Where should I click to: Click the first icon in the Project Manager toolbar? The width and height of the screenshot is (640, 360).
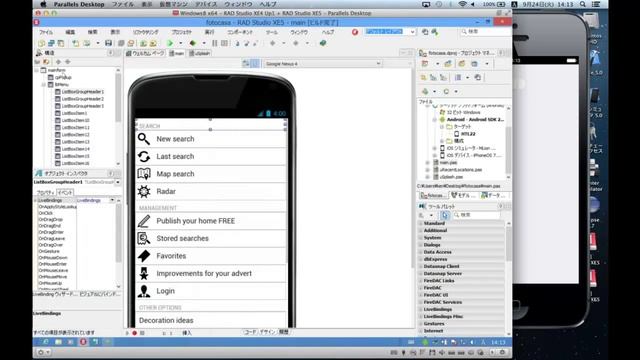pyautogui.click(x=424, y=64)
